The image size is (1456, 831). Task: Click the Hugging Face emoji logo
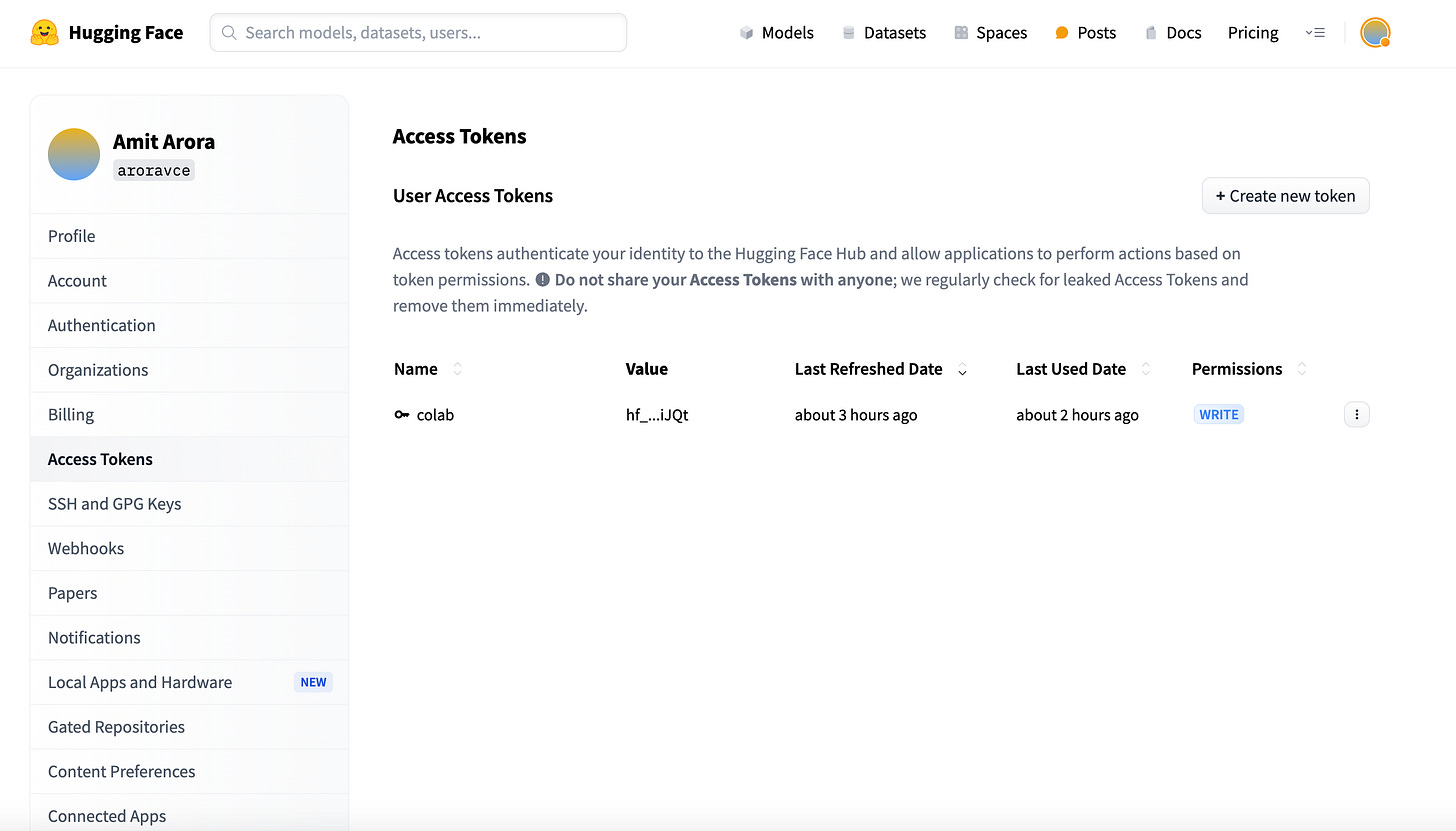[x=44, y=33]
